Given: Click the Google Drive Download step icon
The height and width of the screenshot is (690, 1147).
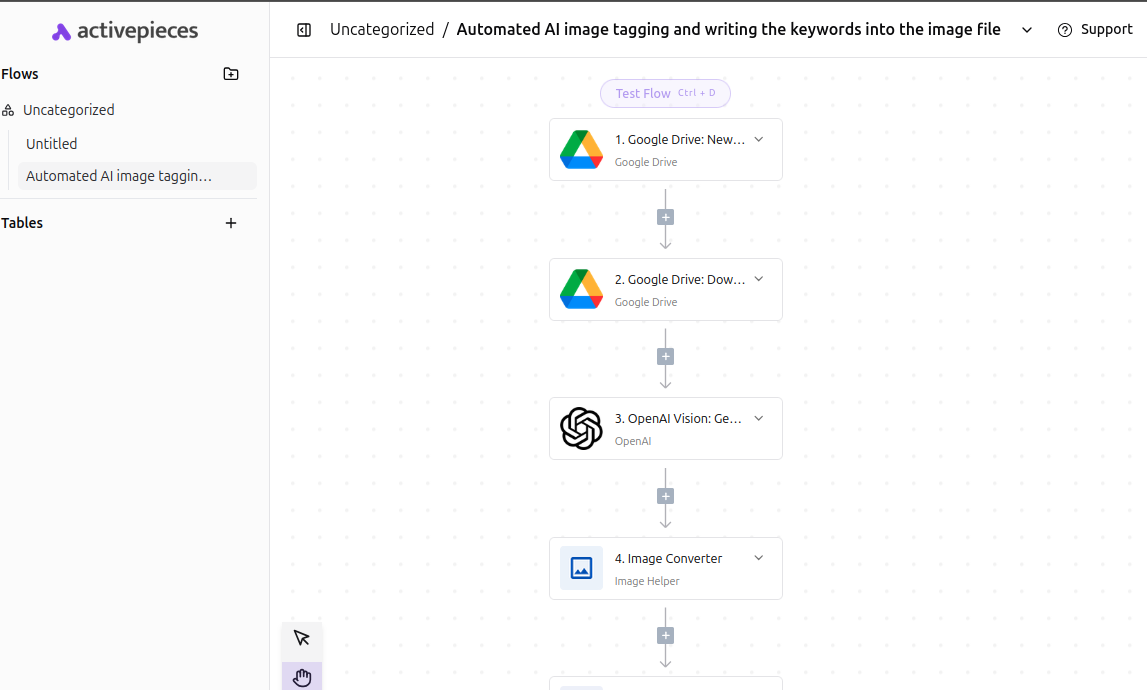Looking at the screenshot, I should (581, 289).
